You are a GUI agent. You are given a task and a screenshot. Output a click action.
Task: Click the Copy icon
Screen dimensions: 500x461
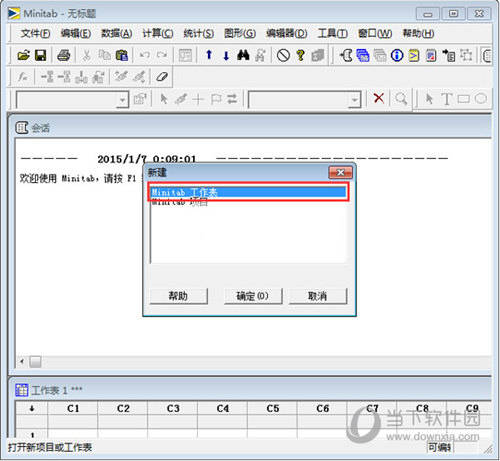tap(105, 55)
